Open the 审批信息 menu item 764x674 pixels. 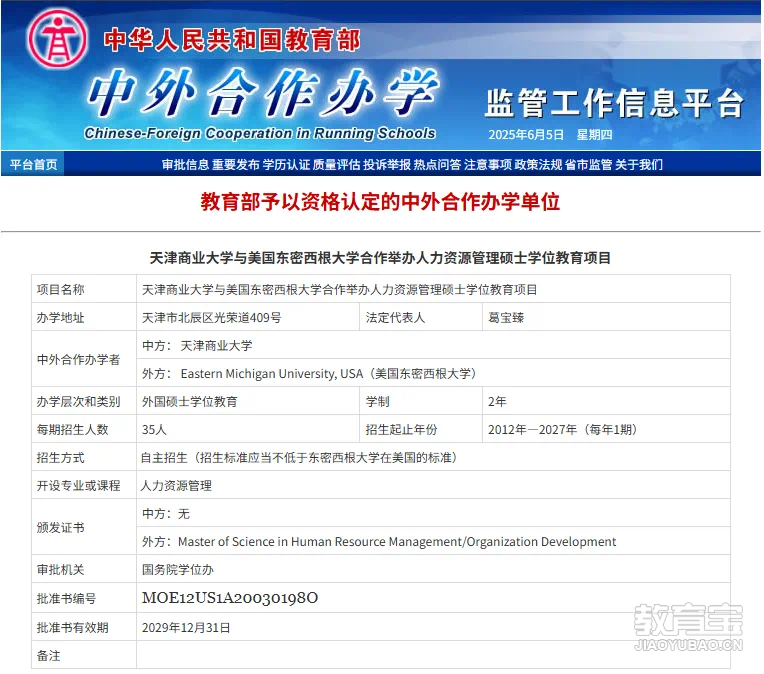click(x=185, y=165)
